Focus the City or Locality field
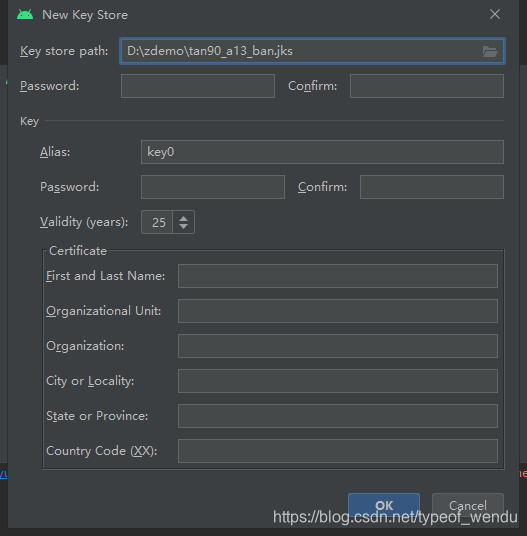This screenshot has width=527, height=536. [x=338, y=381]
